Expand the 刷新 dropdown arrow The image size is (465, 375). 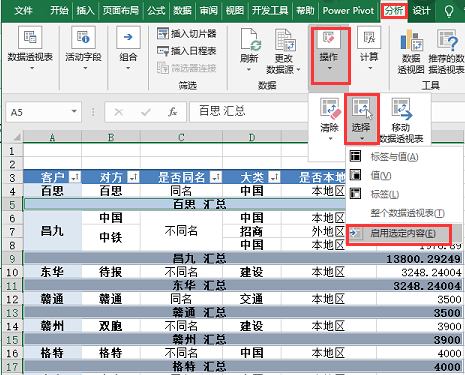[x=249, y=70]
